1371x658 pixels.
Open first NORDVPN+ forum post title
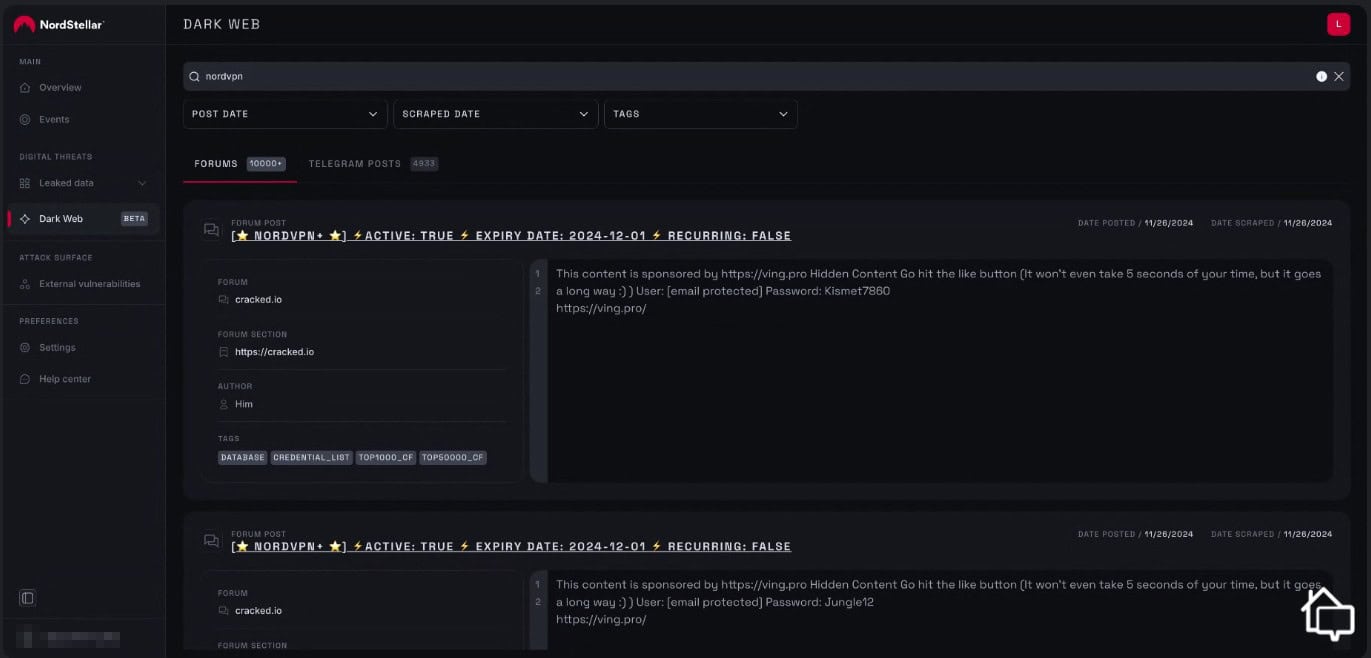pyautogui.click(x=511, y=236)
